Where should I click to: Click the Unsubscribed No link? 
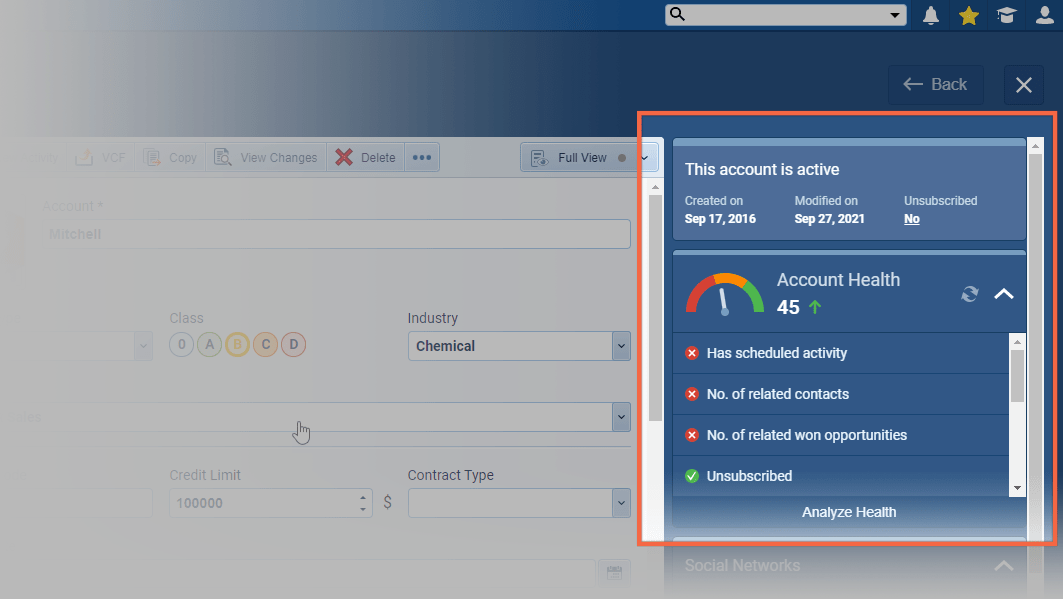911,219
